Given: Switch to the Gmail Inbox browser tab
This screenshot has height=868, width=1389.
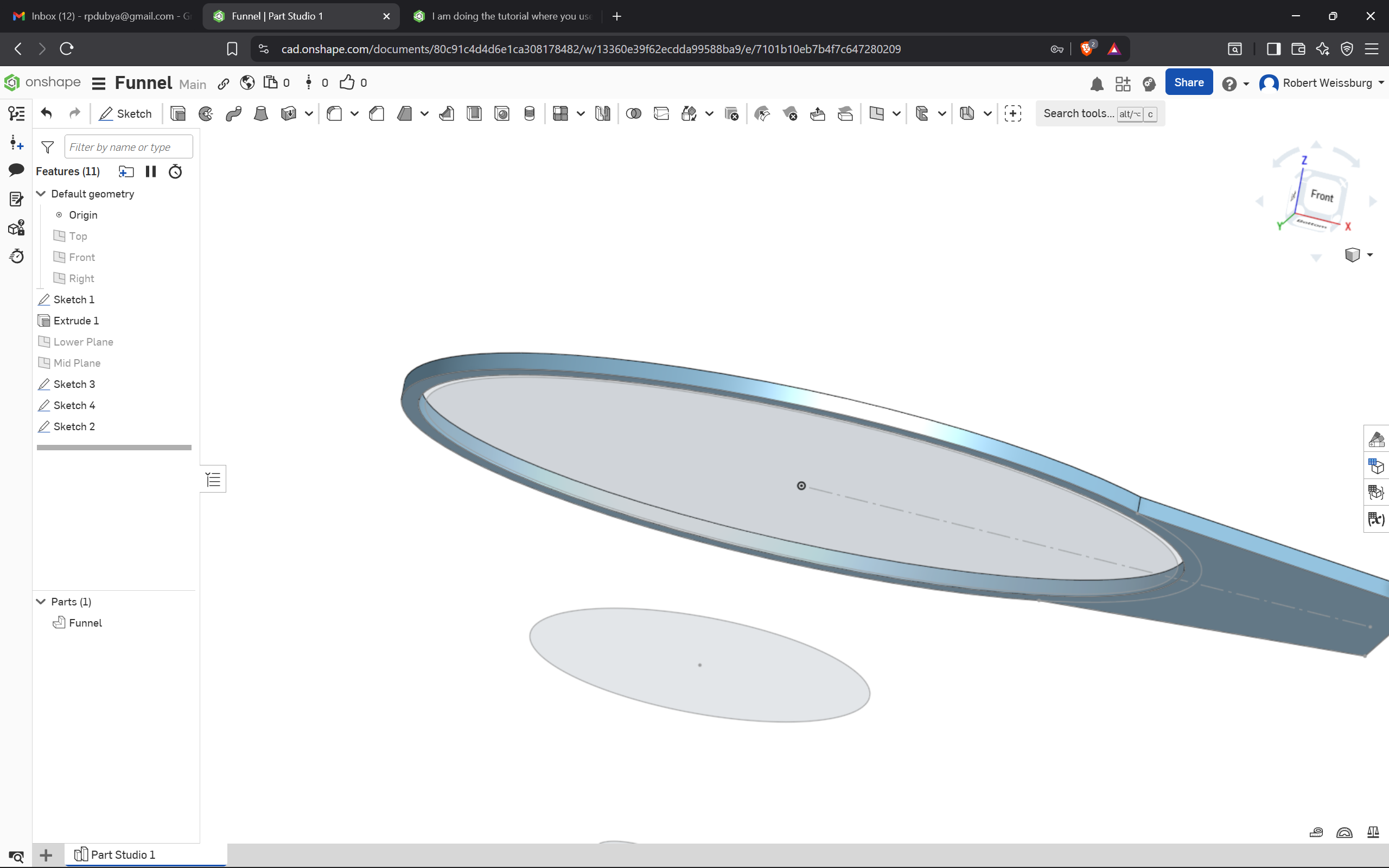Looking at the screenshot, I should (102, 16).
